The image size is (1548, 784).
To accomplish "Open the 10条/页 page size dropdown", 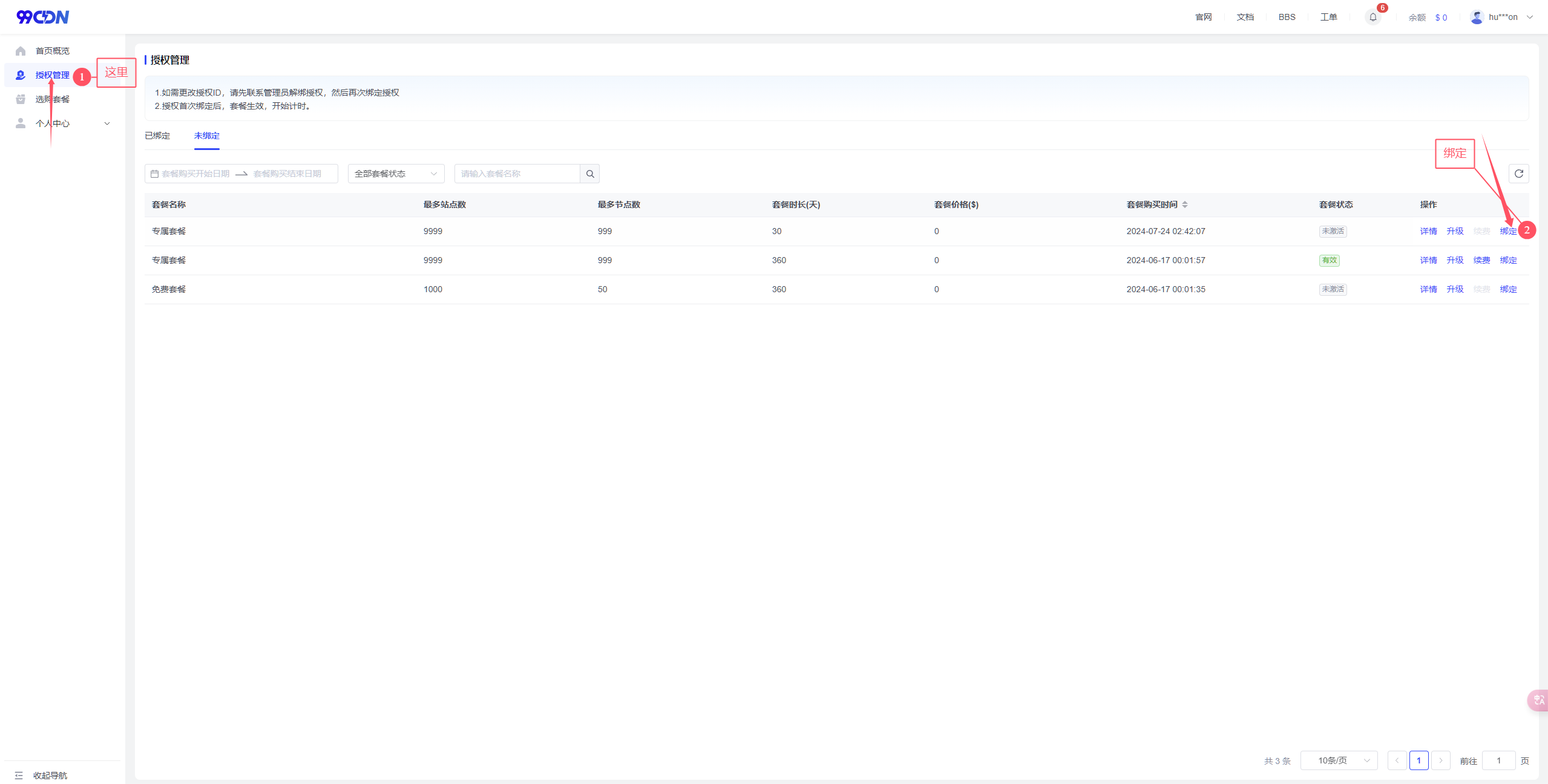I will pos(1339,760).
